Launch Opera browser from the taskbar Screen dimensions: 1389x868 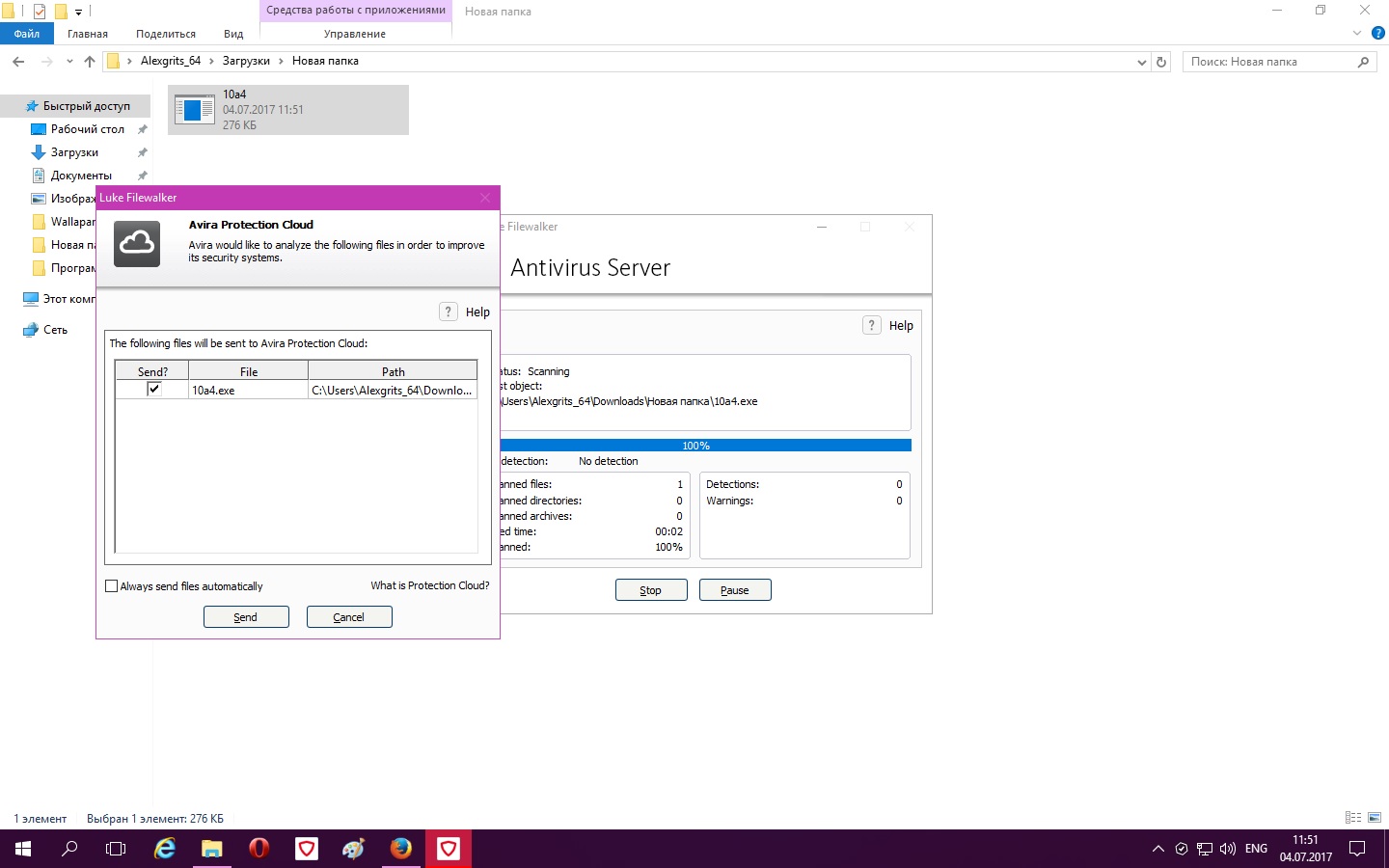259,849
